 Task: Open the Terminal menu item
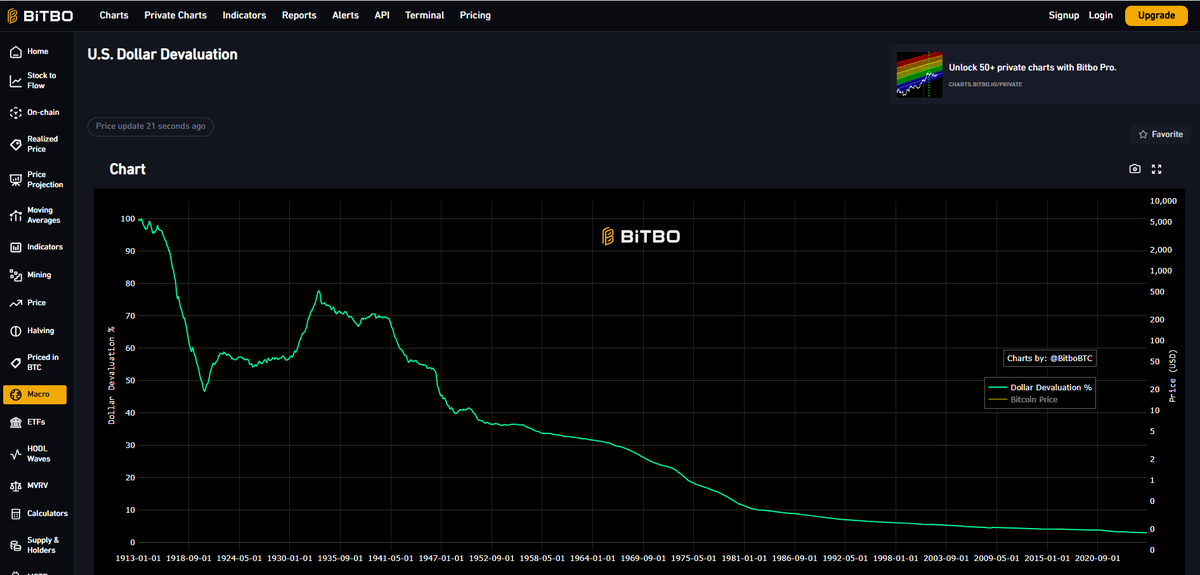click(425, 15)
